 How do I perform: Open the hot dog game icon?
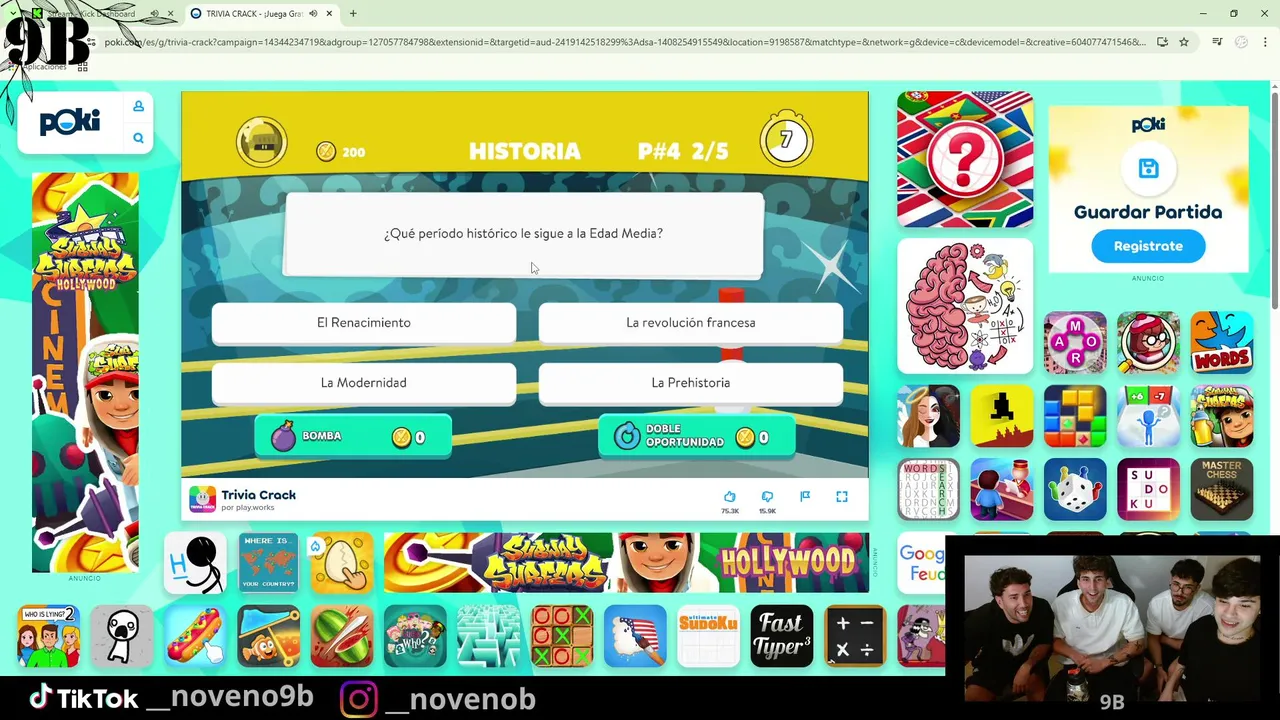click(194, 636)
